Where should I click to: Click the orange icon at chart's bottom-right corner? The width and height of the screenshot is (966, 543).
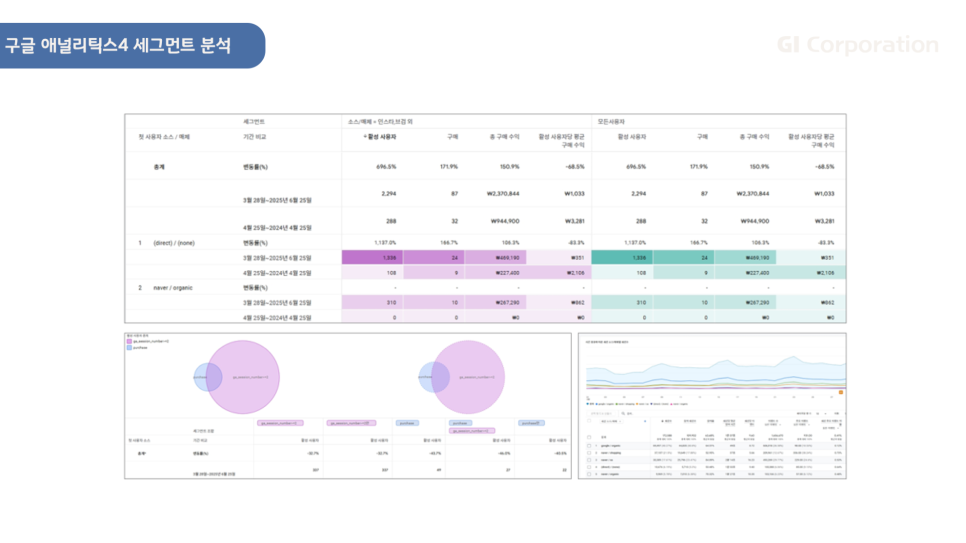pyautogui.click(x=841, y=392)
